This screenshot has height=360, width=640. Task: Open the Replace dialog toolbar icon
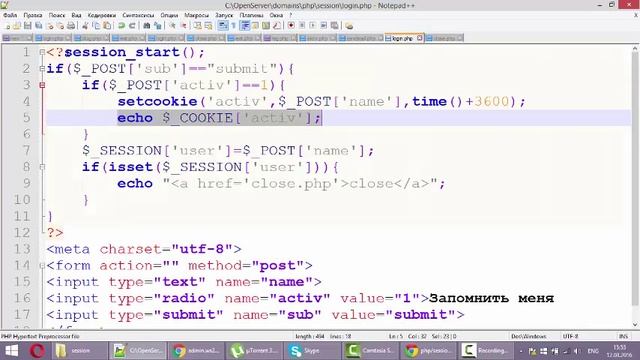(x=158, y=26)
